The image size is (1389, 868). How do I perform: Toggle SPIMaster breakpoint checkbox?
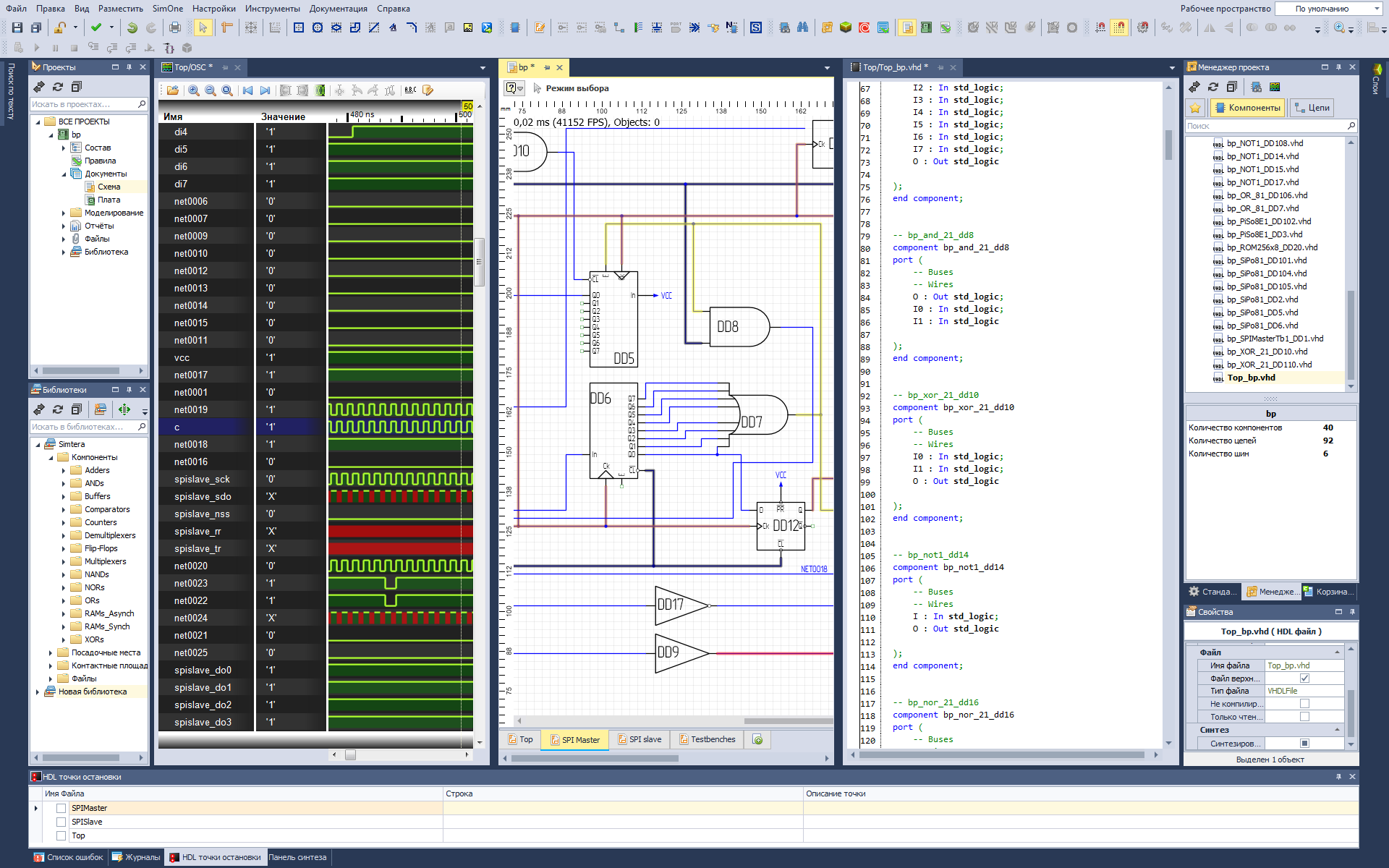pyautogui.click(x=61, y=808)
